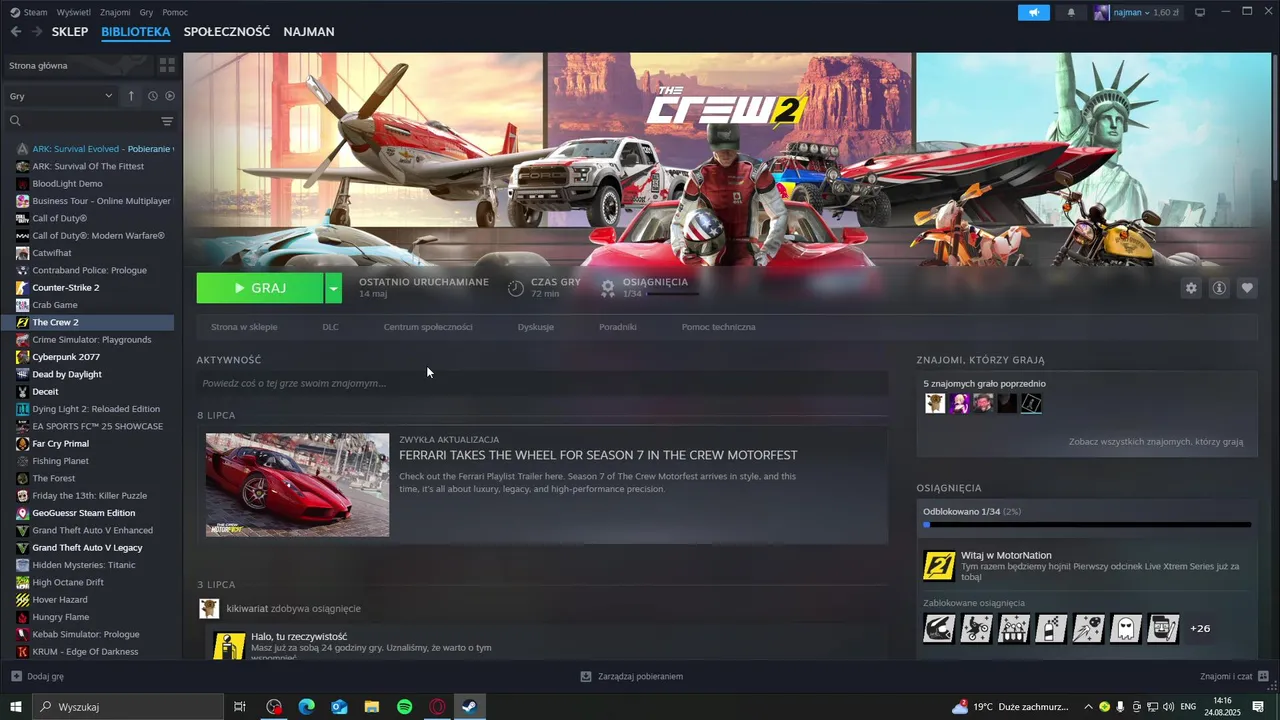Open Steam from the Windows taskbar
This screenshot has height=720, width=1280.
point(469,707)
